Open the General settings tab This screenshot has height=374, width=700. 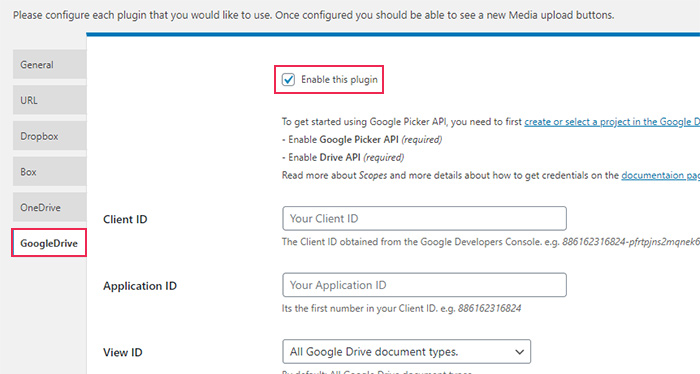pos(50,64)
